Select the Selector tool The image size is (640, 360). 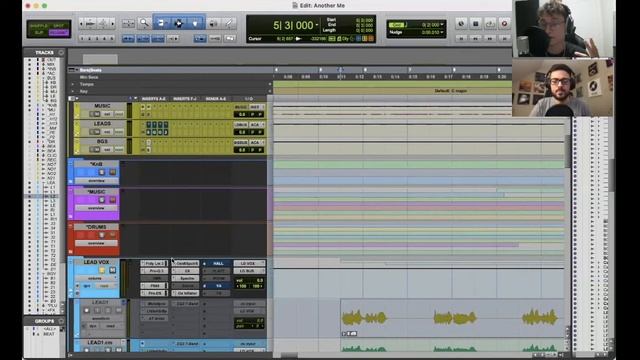click(x=178, y=23)
